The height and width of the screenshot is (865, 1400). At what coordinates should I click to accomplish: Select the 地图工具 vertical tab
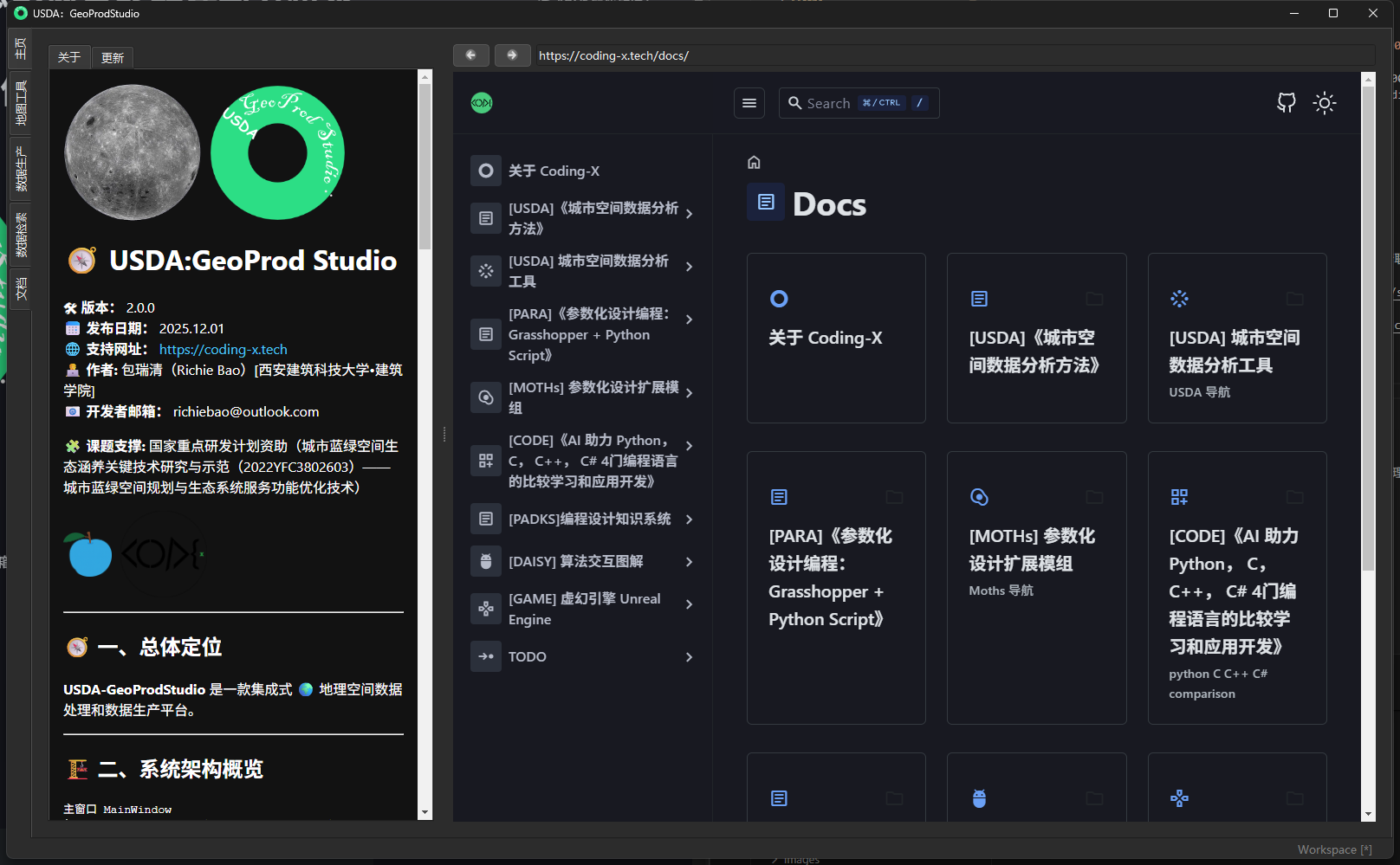[x=21, y=103]
